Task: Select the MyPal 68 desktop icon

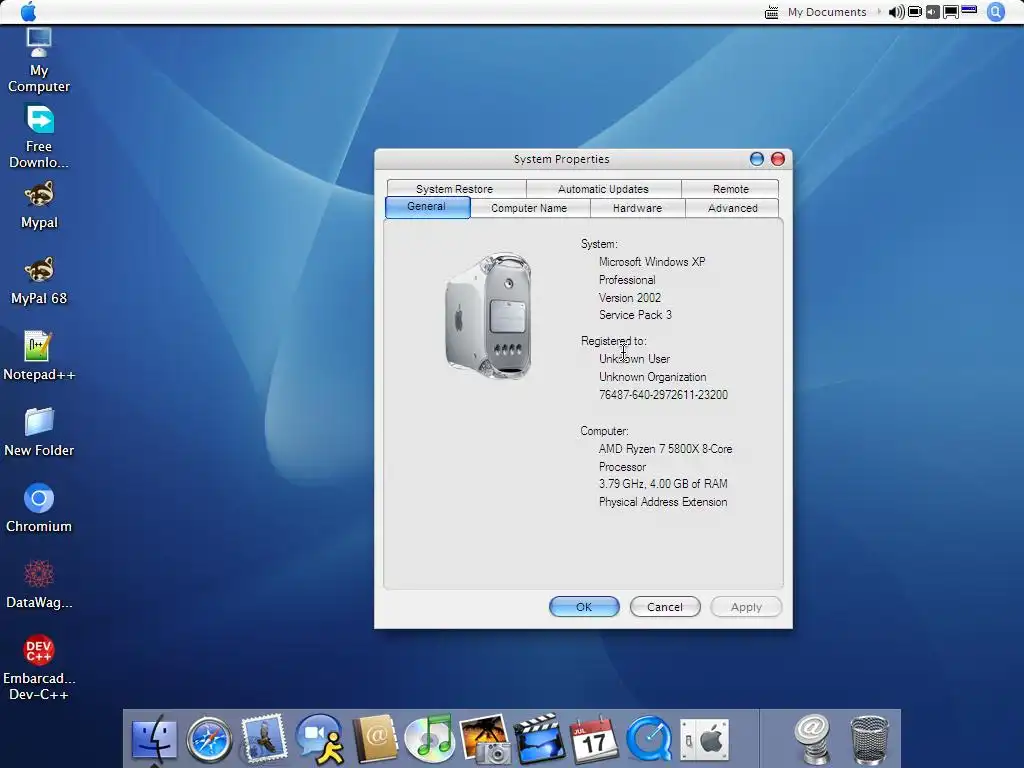Action: pyautogui.click(x=39, y=281)
